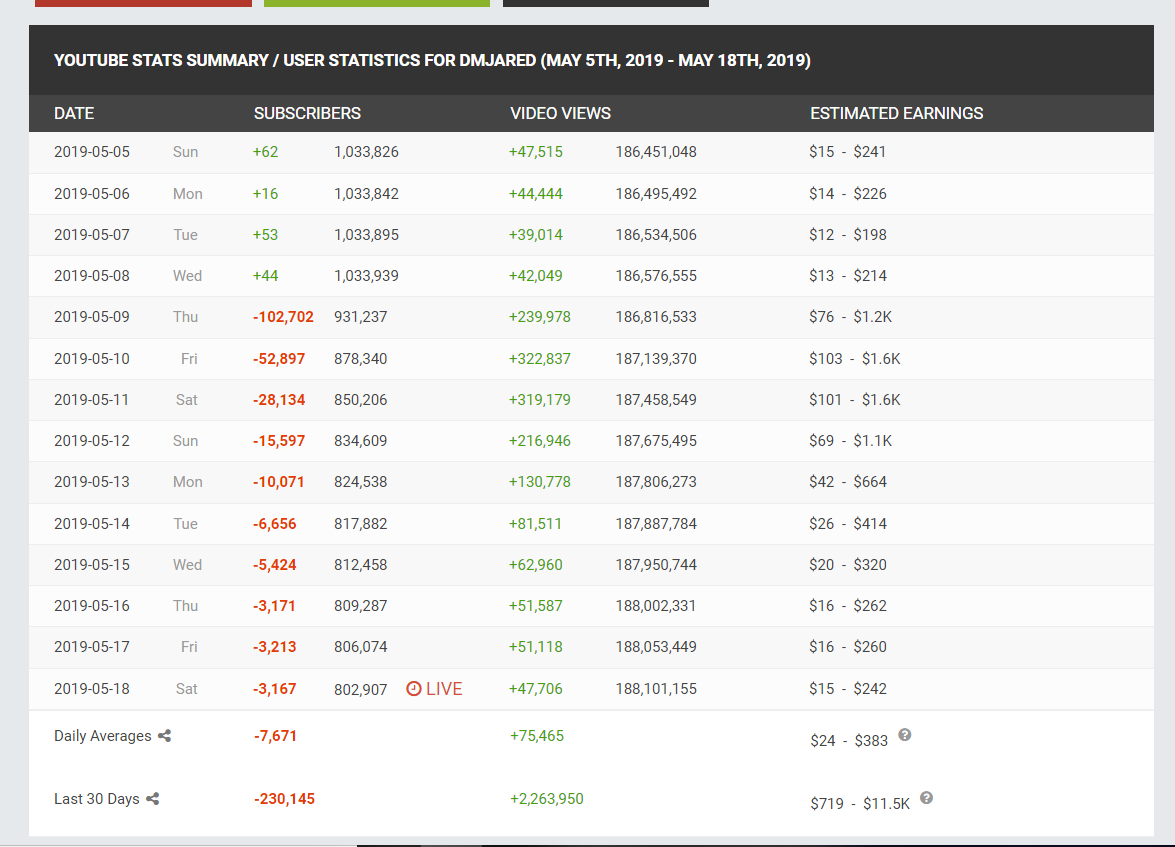Select the date 2019-05-11
Screen dimensions: 1175x847
(x=91, y=400)
